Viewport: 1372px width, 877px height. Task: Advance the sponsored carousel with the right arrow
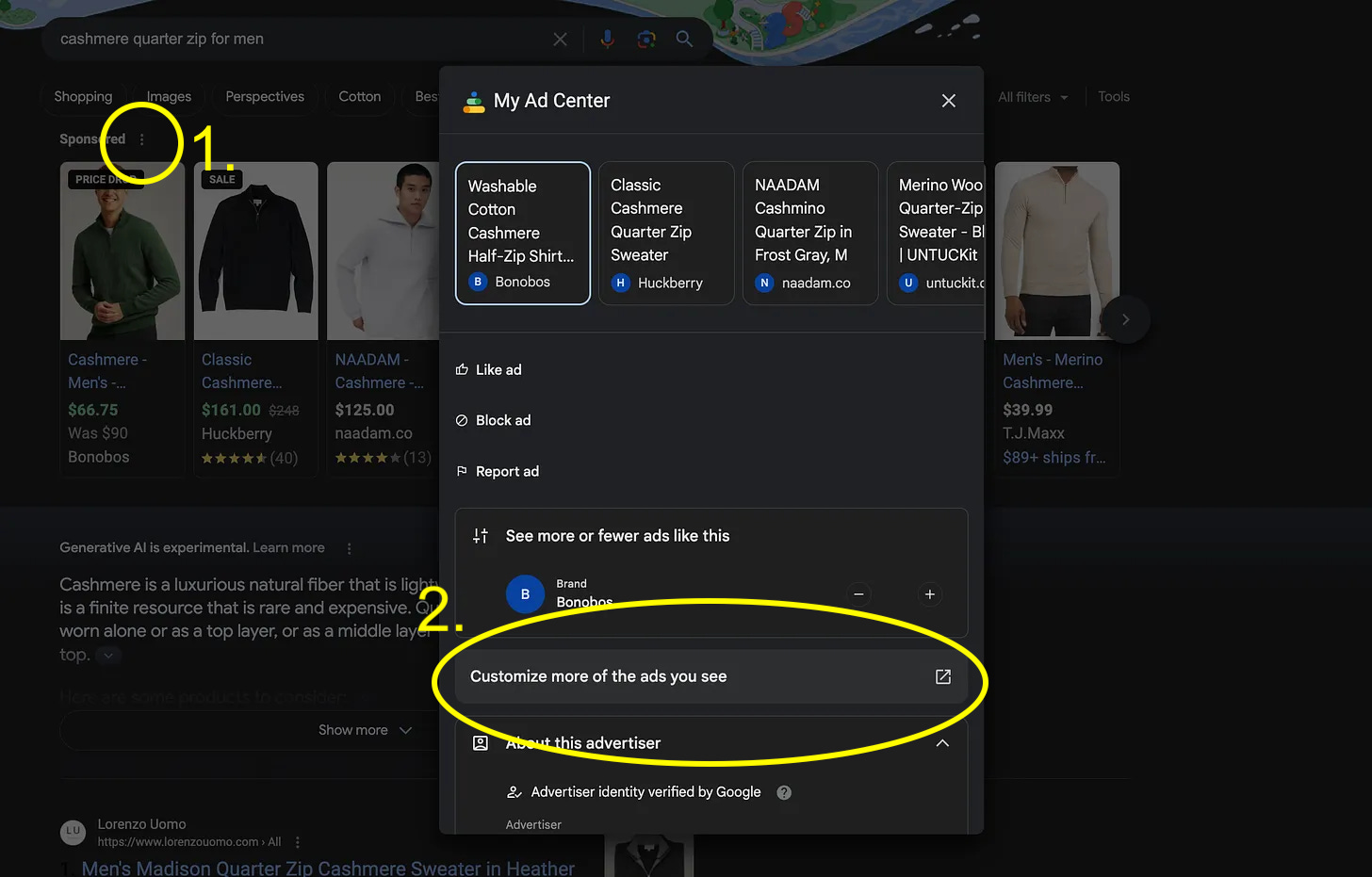point(1125,319)
